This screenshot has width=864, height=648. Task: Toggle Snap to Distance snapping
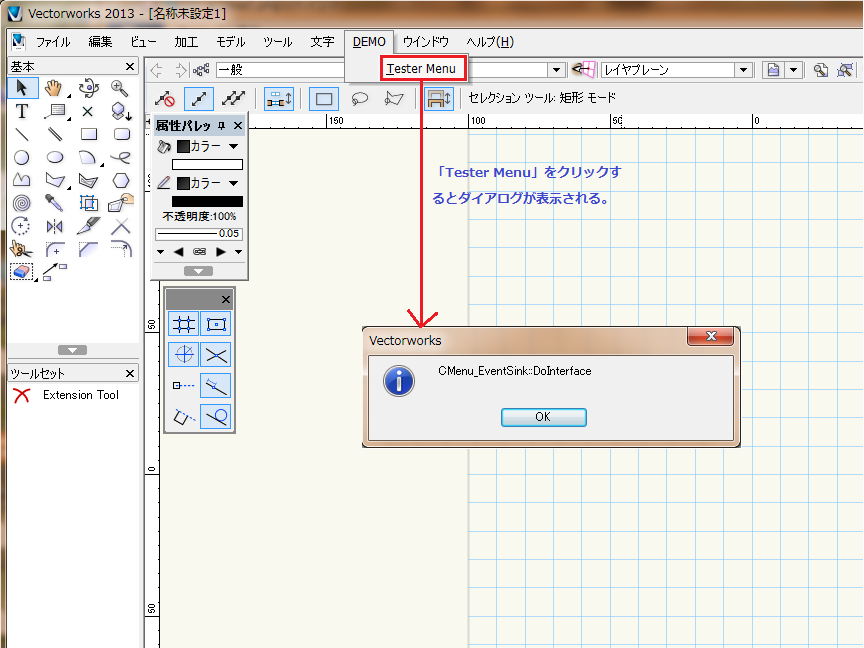(216, 386)
